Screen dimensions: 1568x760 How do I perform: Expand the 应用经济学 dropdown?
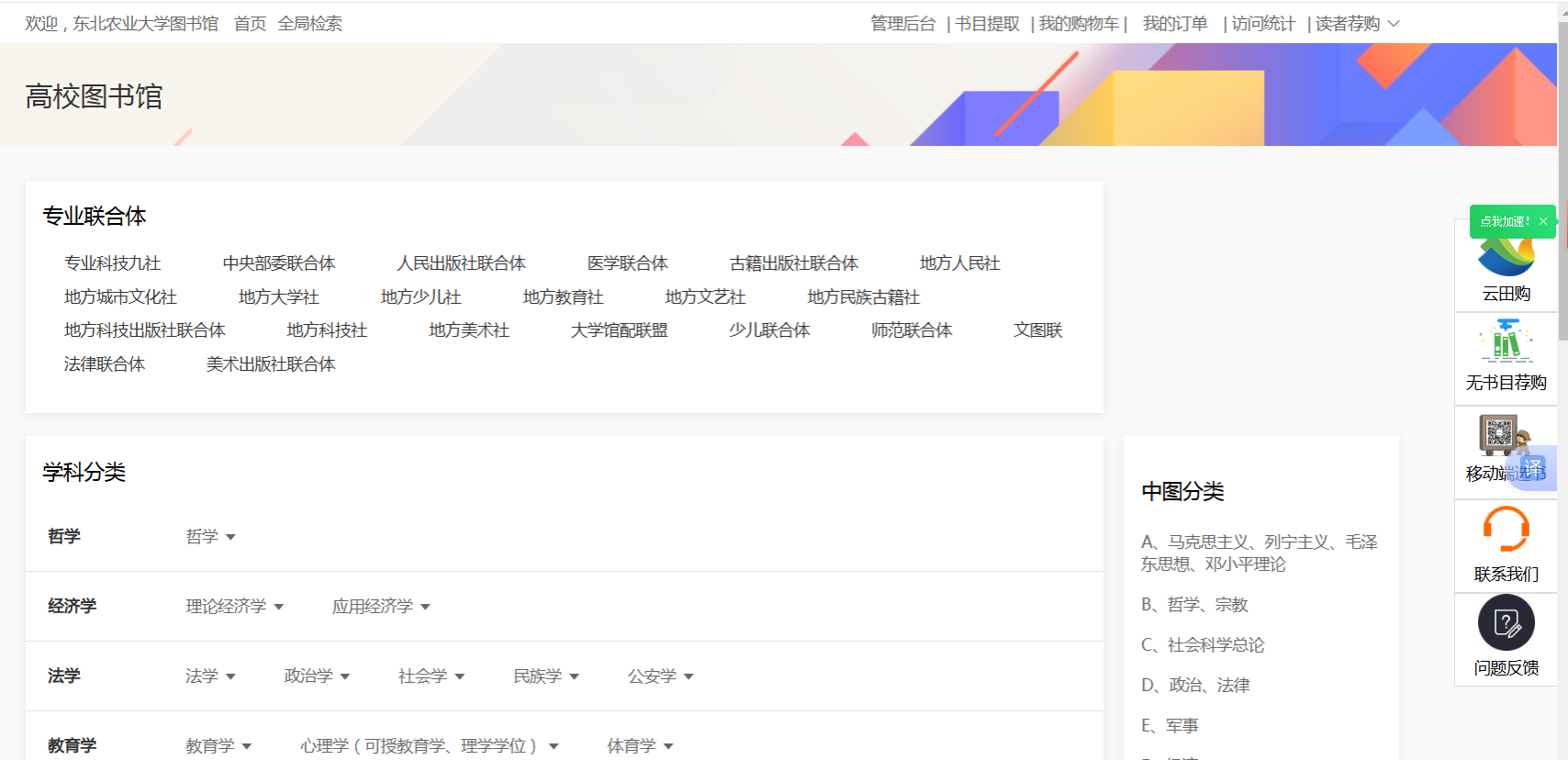[381, 607]
